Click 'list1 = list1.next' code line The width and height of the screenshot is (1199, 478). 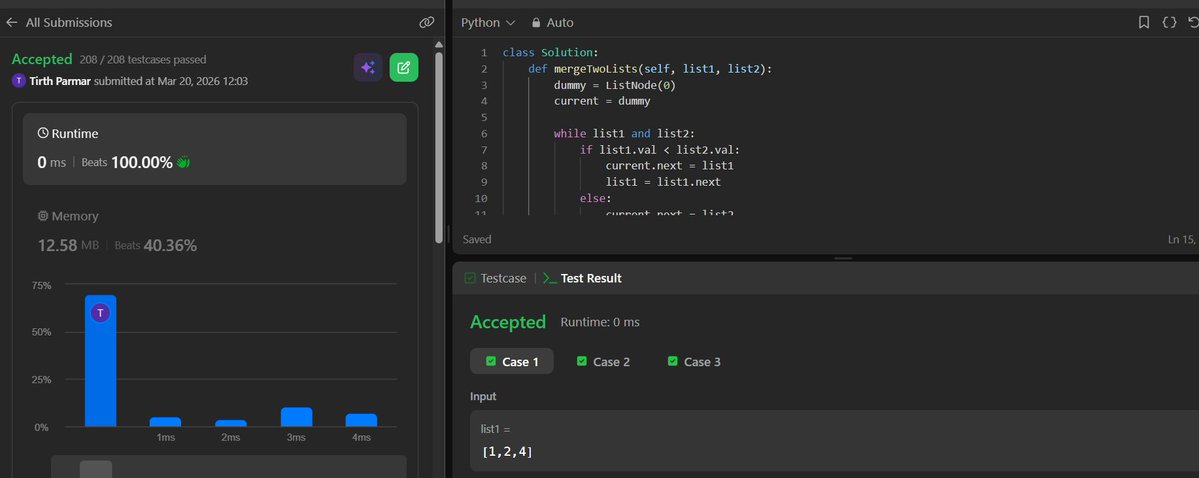[663, 182]
